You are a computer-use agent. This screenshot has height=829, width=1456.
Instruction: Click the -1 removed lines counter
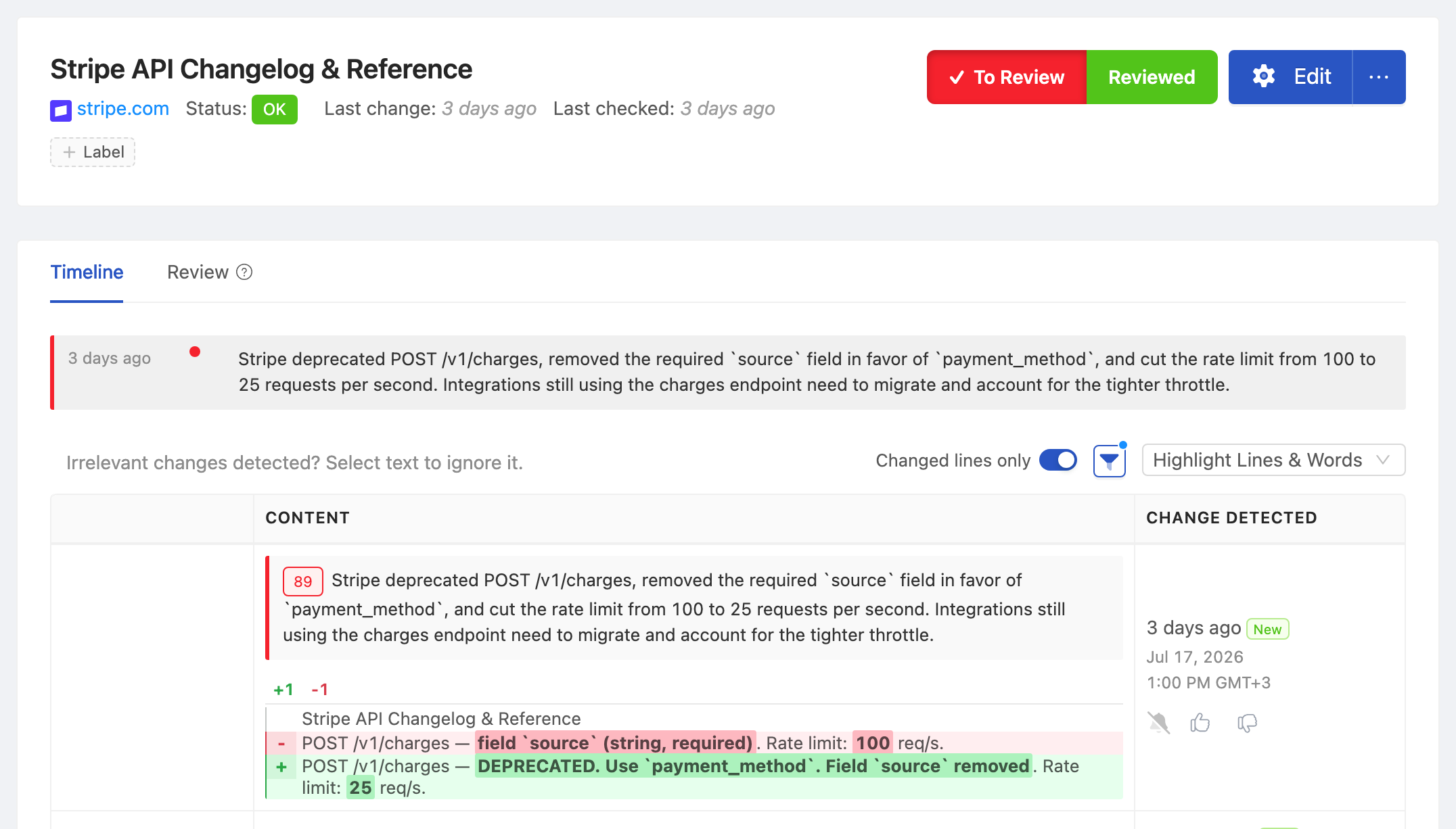[x=319, y=690]
